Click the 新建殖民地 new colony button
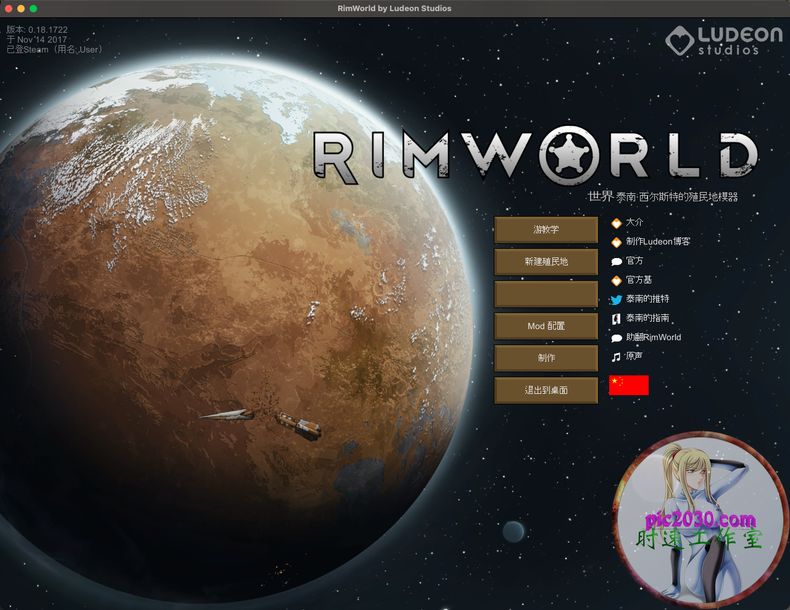This screenshot has width=790, height=610. click(x=546, y=262)
